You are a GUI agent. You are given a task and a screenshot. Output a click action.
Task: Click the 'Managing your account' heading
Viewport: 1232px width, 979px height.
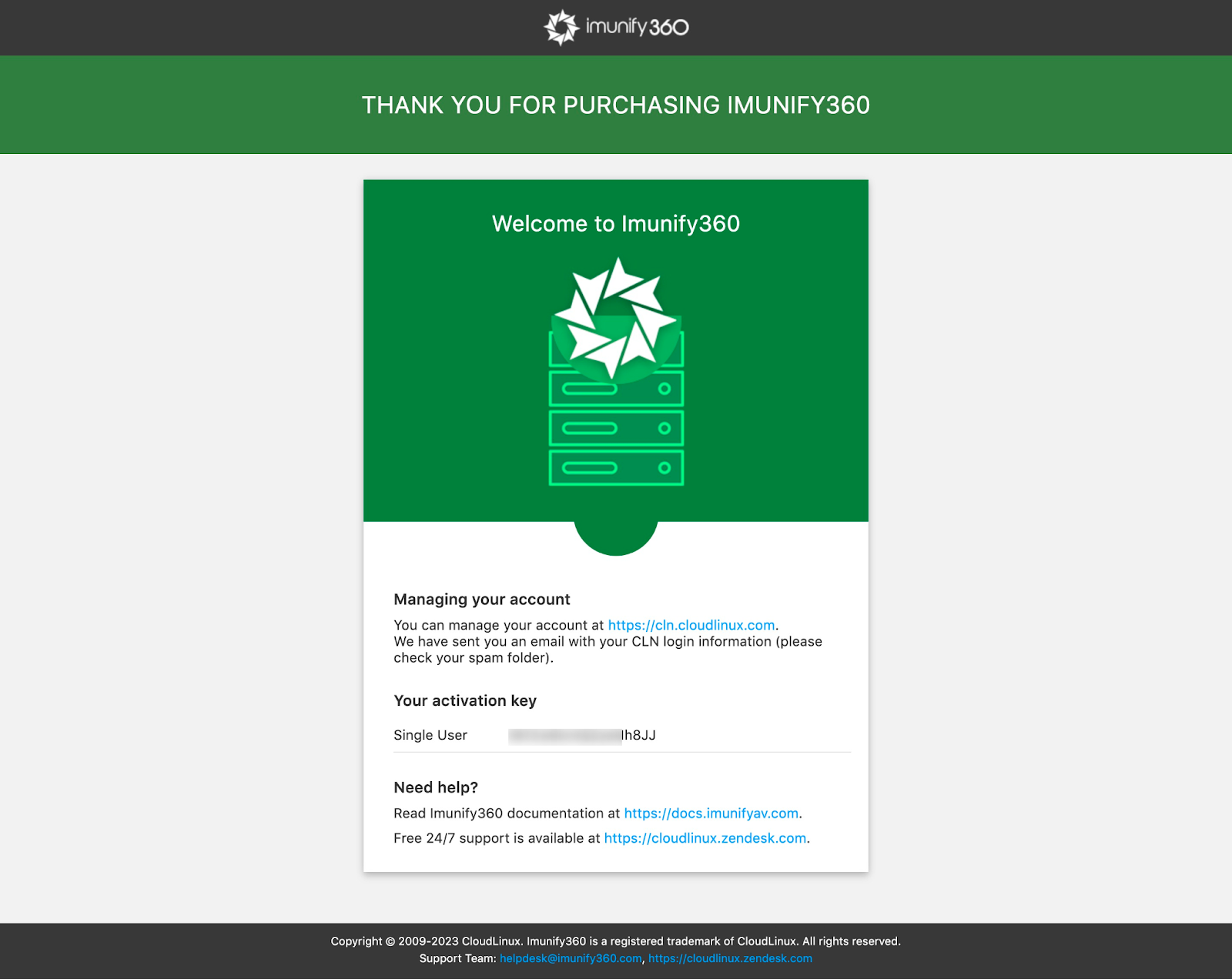click(482, 600)
